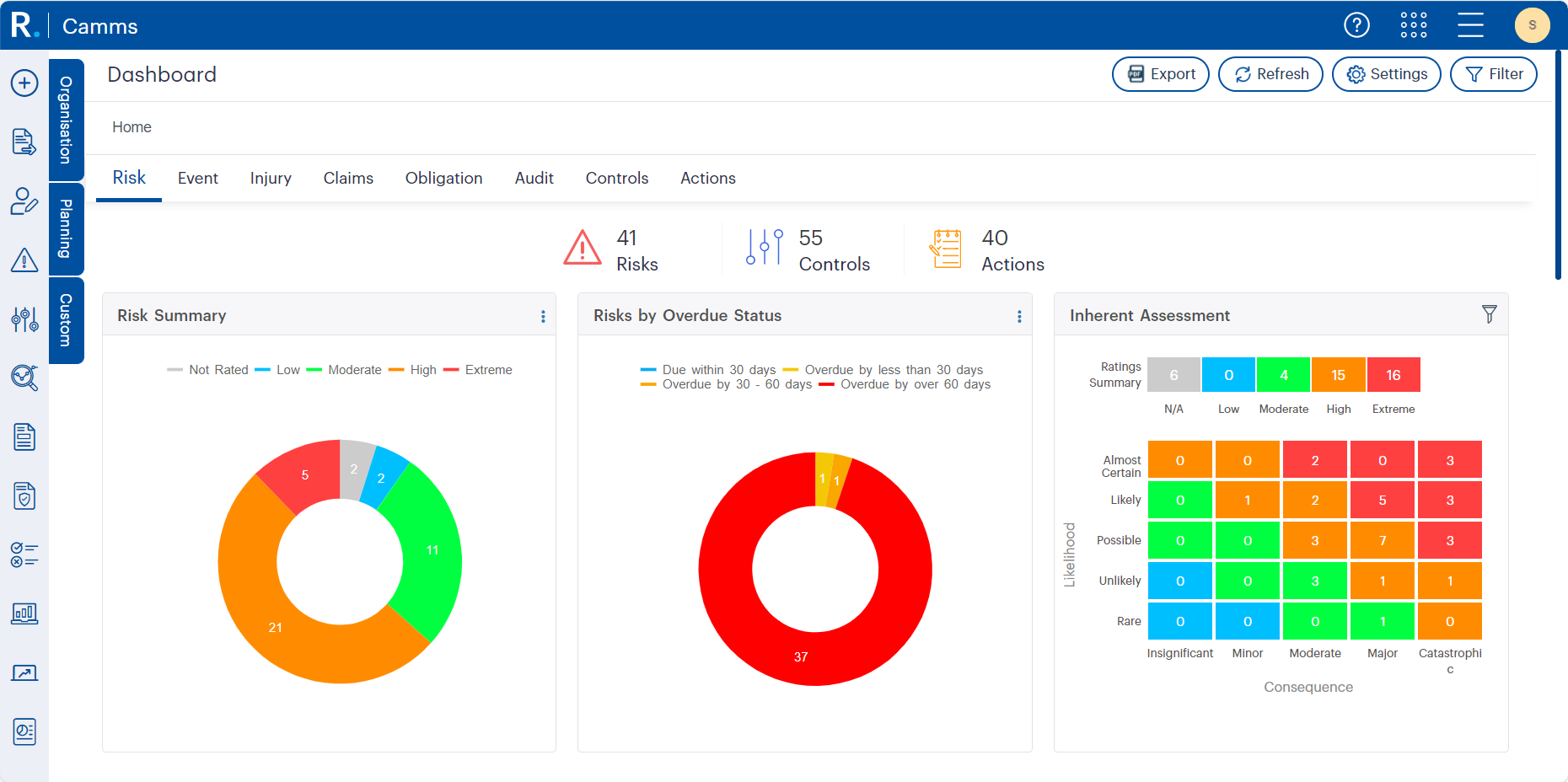The height and width of the screenshot is (782, 1568).
Task: Click the plus add icon in sidebar
Action: pyautogui.click(x=24, y=83)
